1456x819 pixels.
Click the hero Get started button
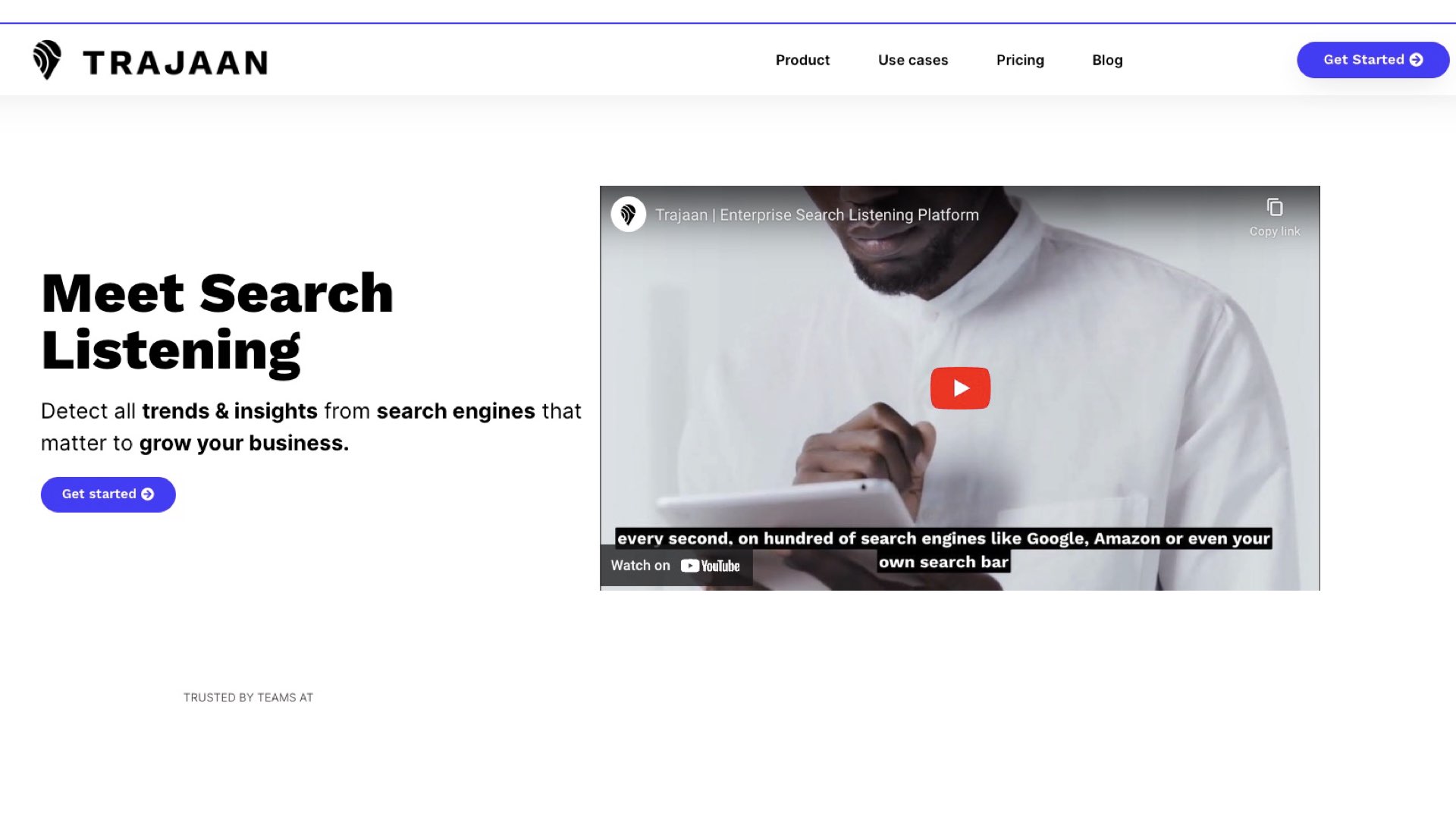(108, 494)
